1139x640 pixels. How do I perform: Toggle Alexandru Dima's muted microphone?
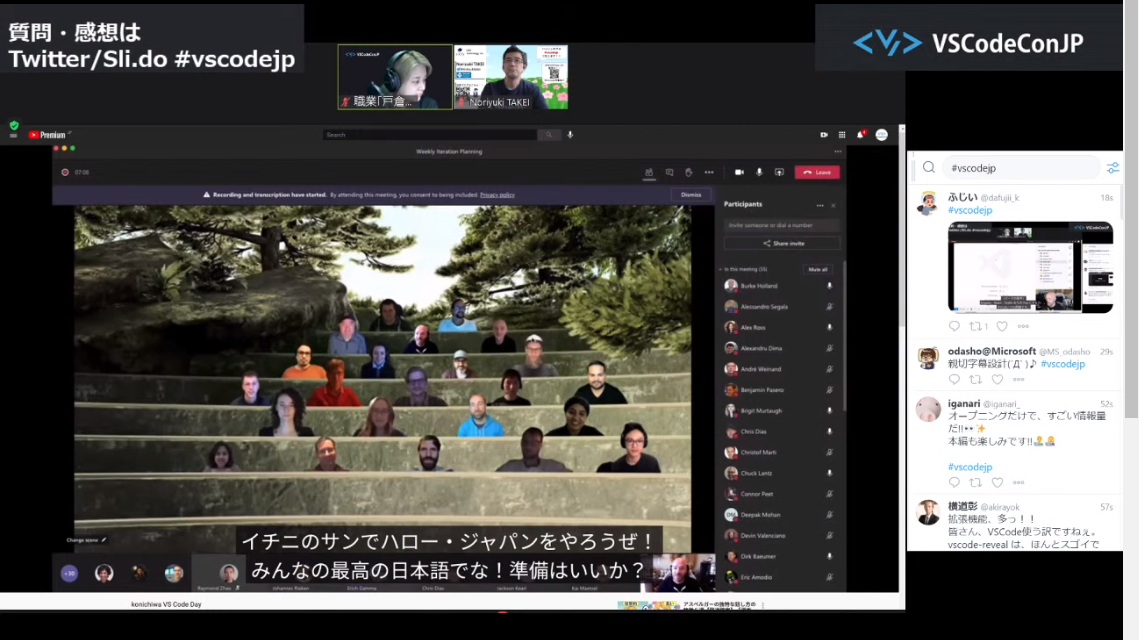pos(830,349)
